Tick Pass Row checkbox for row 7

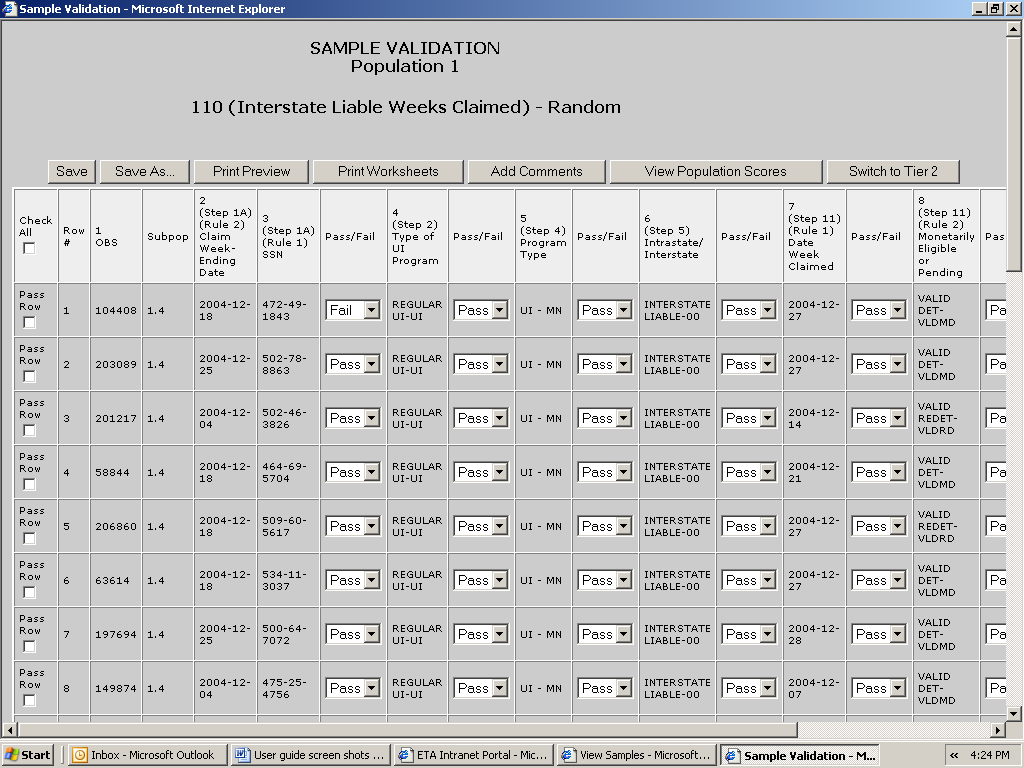29,647
